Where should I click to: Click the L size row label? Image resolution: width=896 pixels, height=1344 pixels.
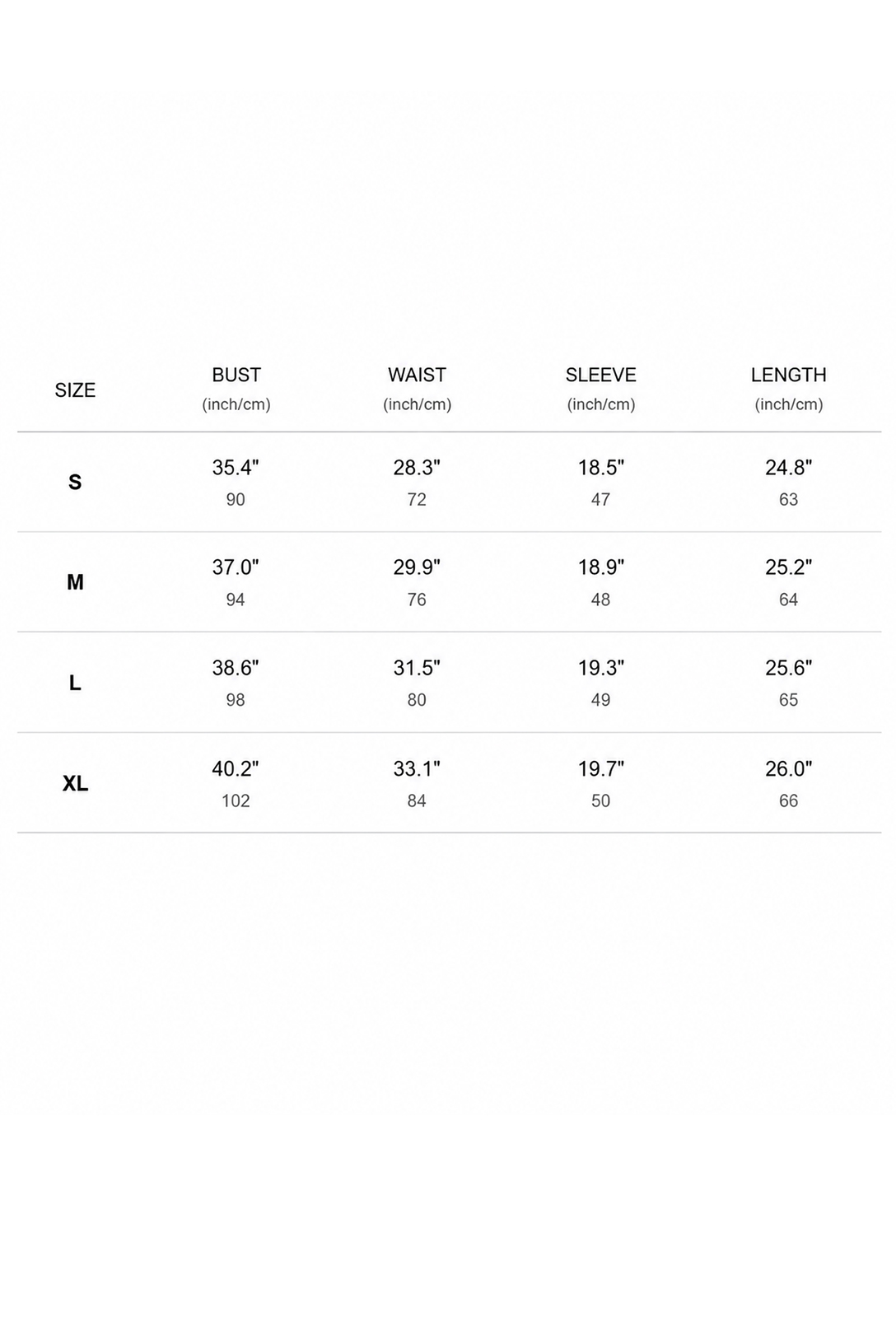(x=75, y=683)
